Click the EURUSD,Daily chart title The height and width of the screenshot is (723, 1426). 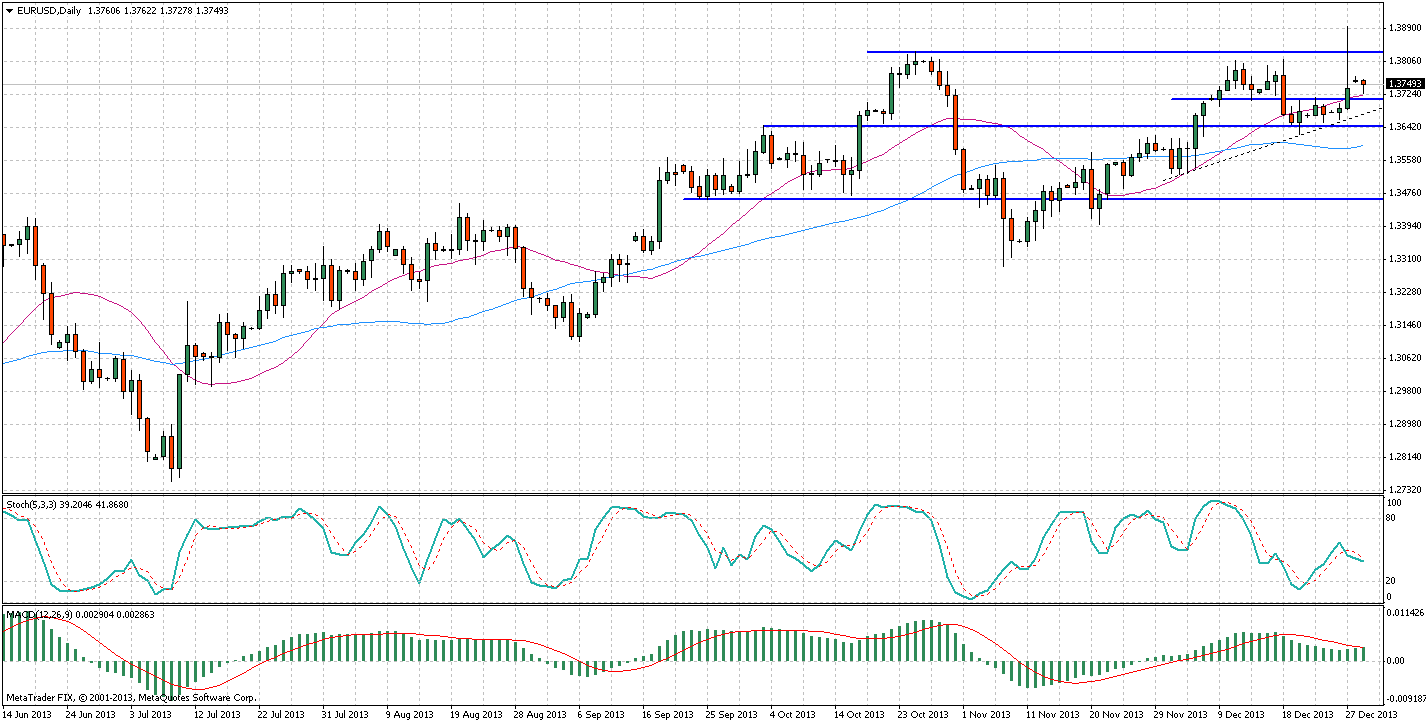tap(49, 8)
